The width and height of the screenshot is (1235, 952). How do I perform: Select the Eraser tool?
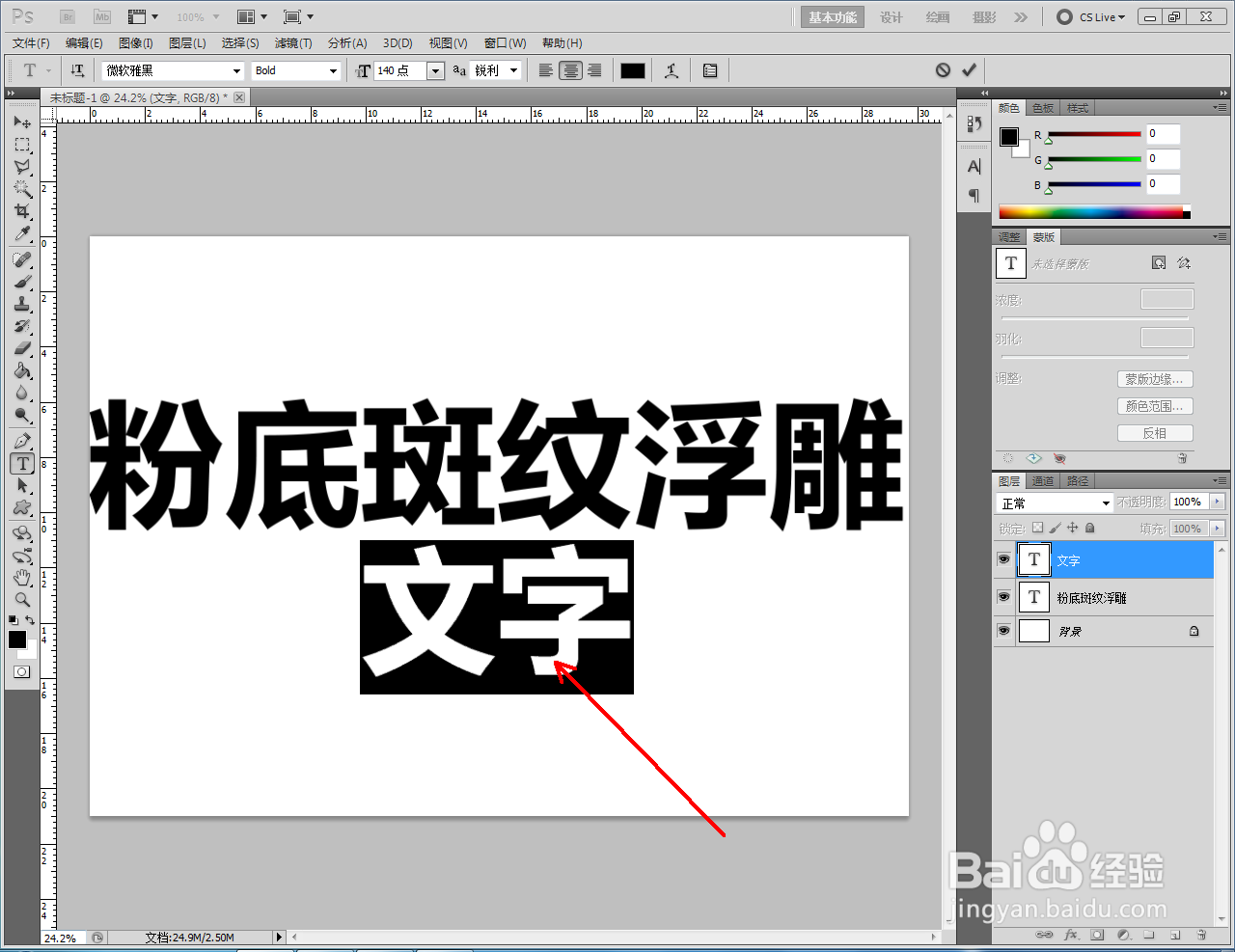[x=22, y=348]
